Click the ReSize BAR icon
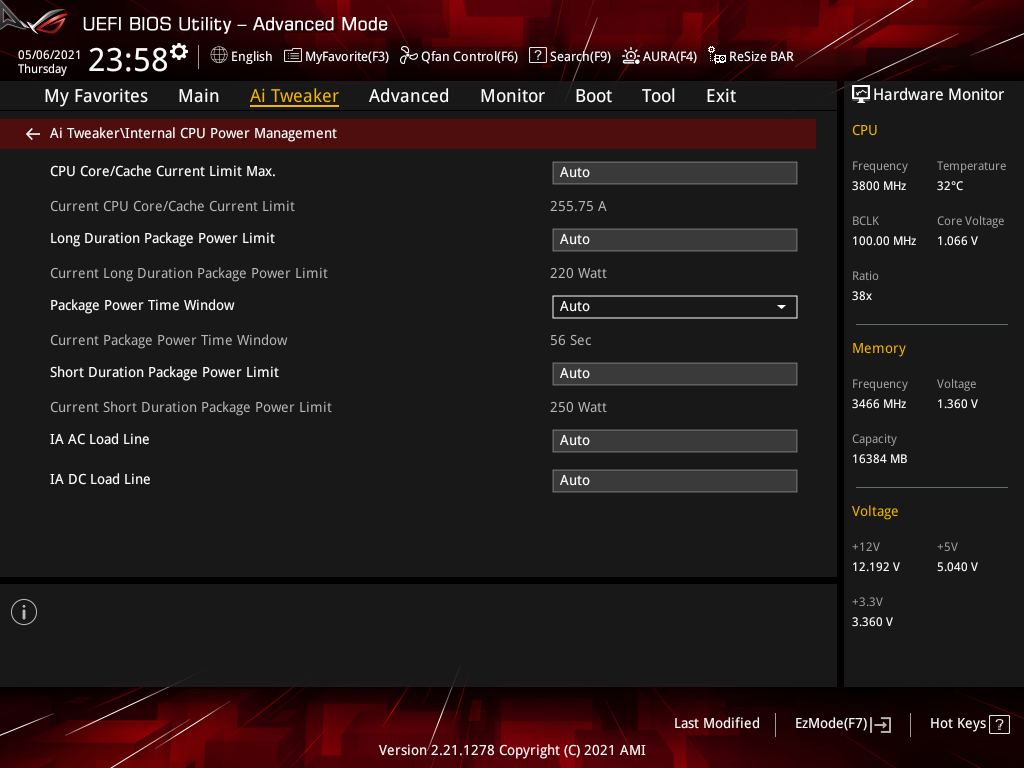 point(717,56)
